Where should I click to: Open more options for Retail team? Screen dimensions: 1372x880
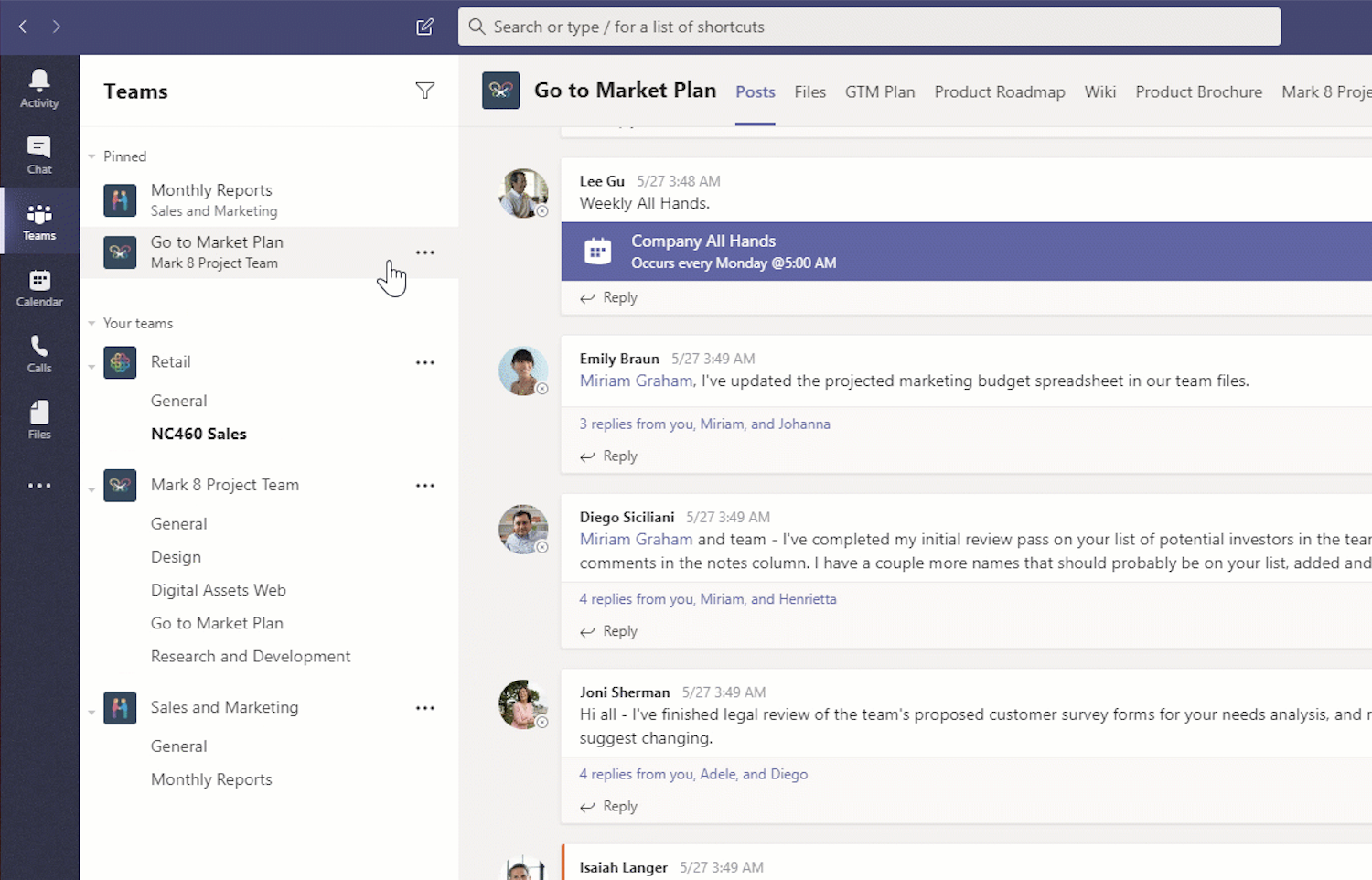(x=425, y=362)
